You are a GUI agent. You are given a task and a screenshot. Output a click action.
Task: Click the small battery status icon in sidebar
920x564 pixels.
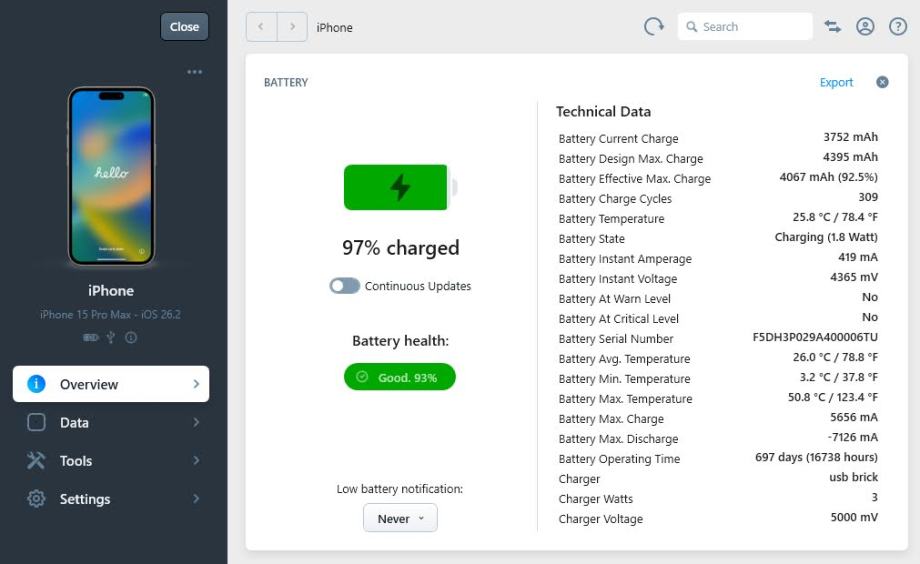click(92, 338)
